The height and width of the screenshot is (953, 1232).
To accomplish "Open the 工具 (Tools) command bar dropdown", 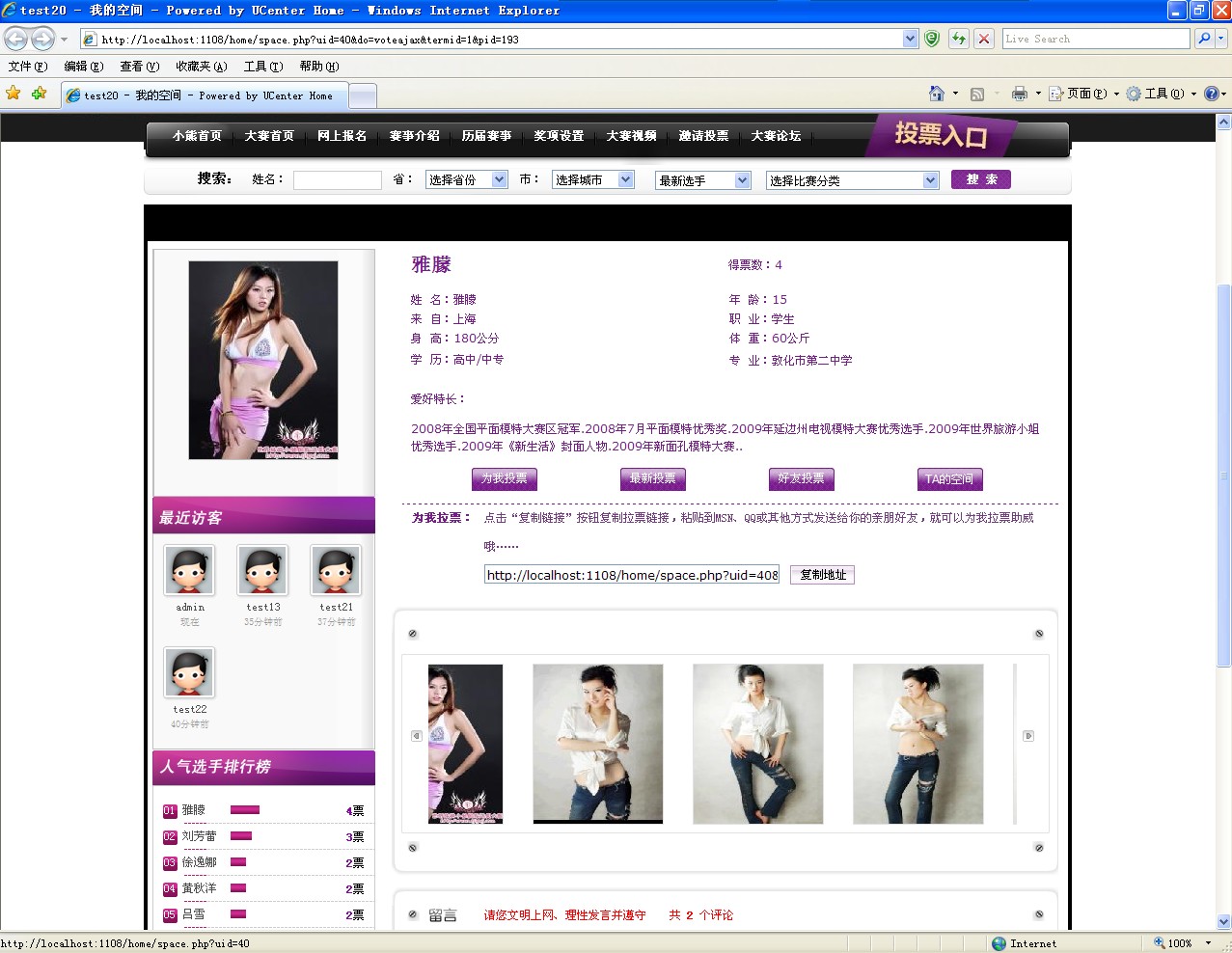I will click(x=1162, y=94).
